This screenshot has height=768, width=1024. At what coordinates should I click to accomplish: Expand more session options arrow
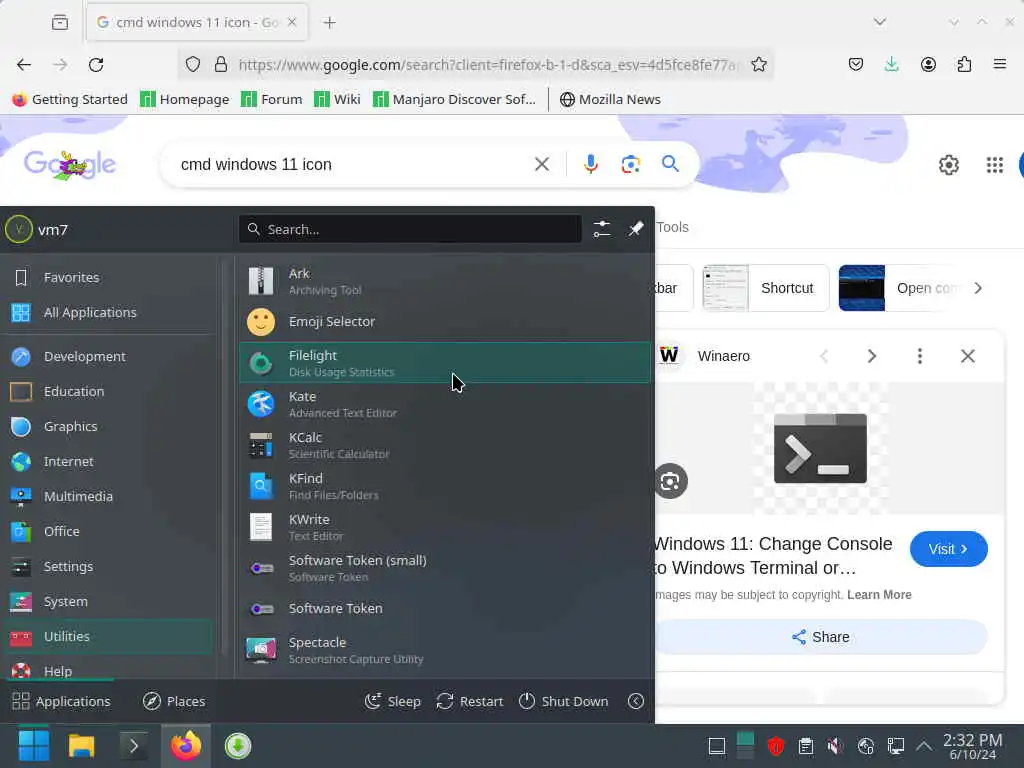(x=635, y=701)
